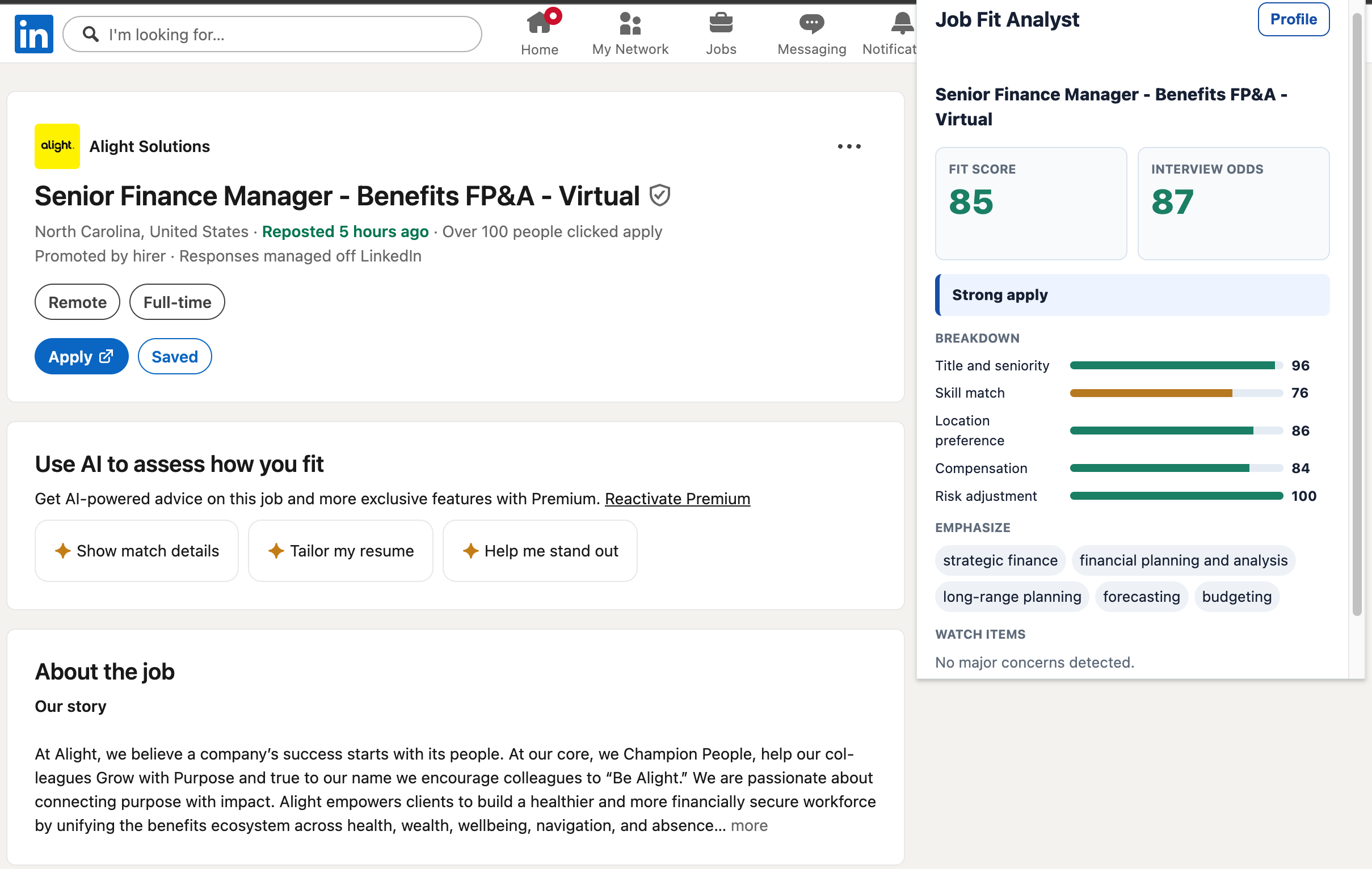Click Show match details
The width and height of the screenshot is (1372, 869).
pyautogui.click(x=137, y=551)
